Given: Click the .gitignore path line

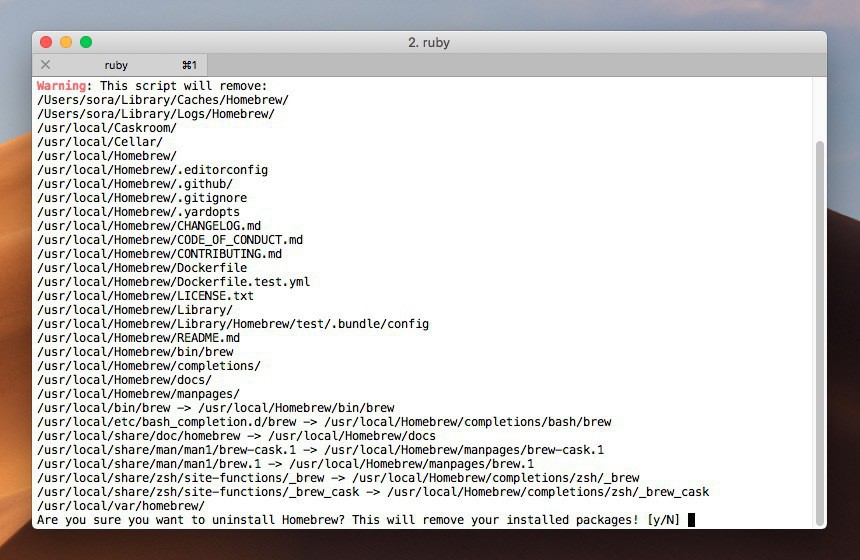Looking at the screenshot, I should [x=142, y=198].
